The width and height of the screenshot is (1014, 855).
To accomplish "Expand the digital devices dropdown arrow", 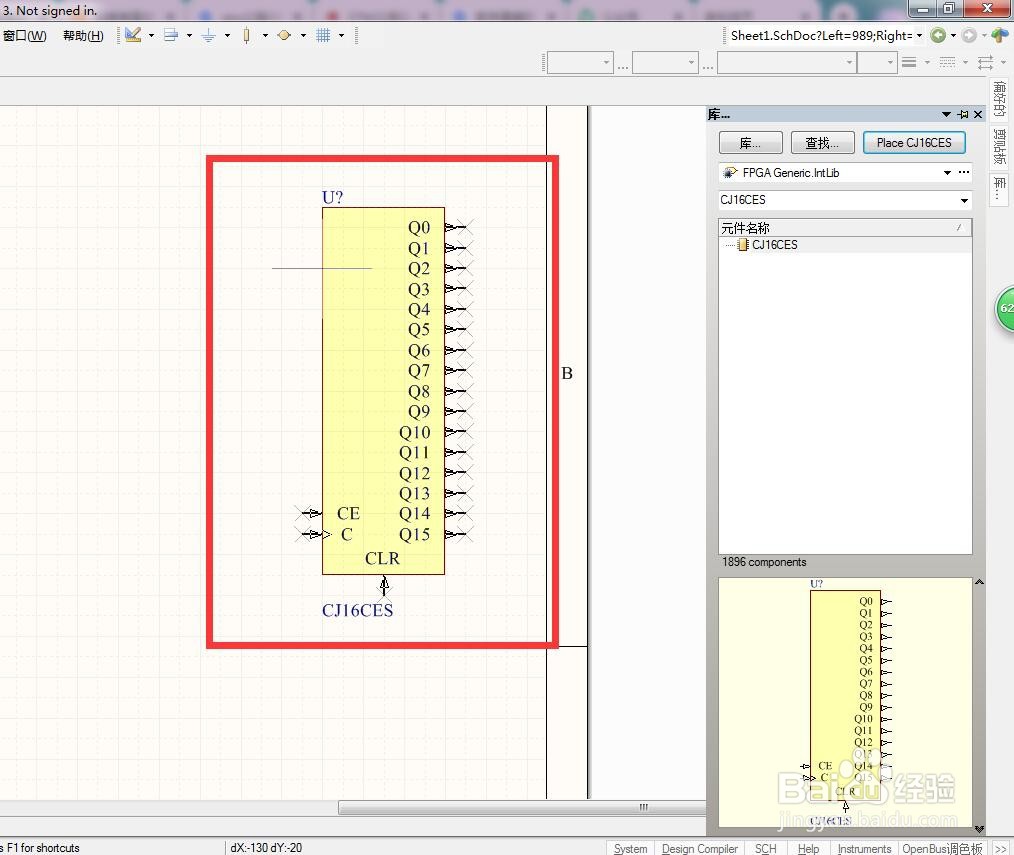I will [x=265, y=36].
